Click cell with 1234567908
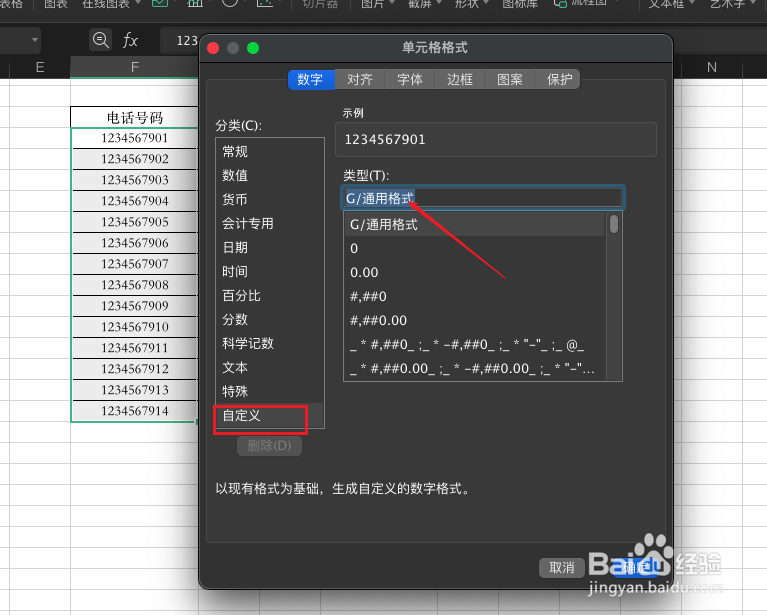Viewport: 767px width, 615px height. [135, 285]
